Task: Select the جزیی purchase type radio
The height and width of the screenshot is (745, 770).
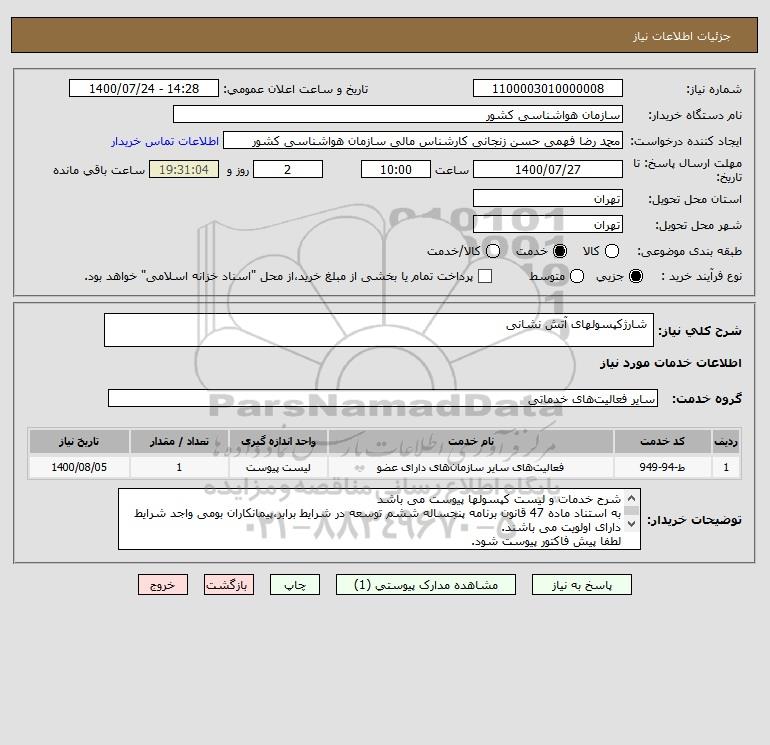Action: pyautogui.click(x=635, y=276)
